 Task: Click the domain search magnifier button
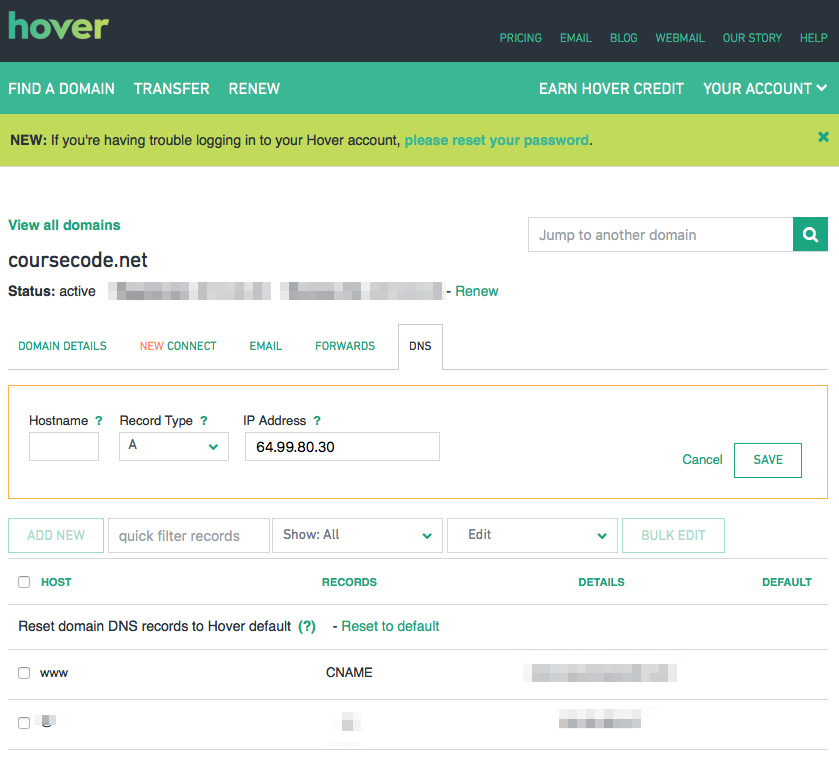click(810, 234)
